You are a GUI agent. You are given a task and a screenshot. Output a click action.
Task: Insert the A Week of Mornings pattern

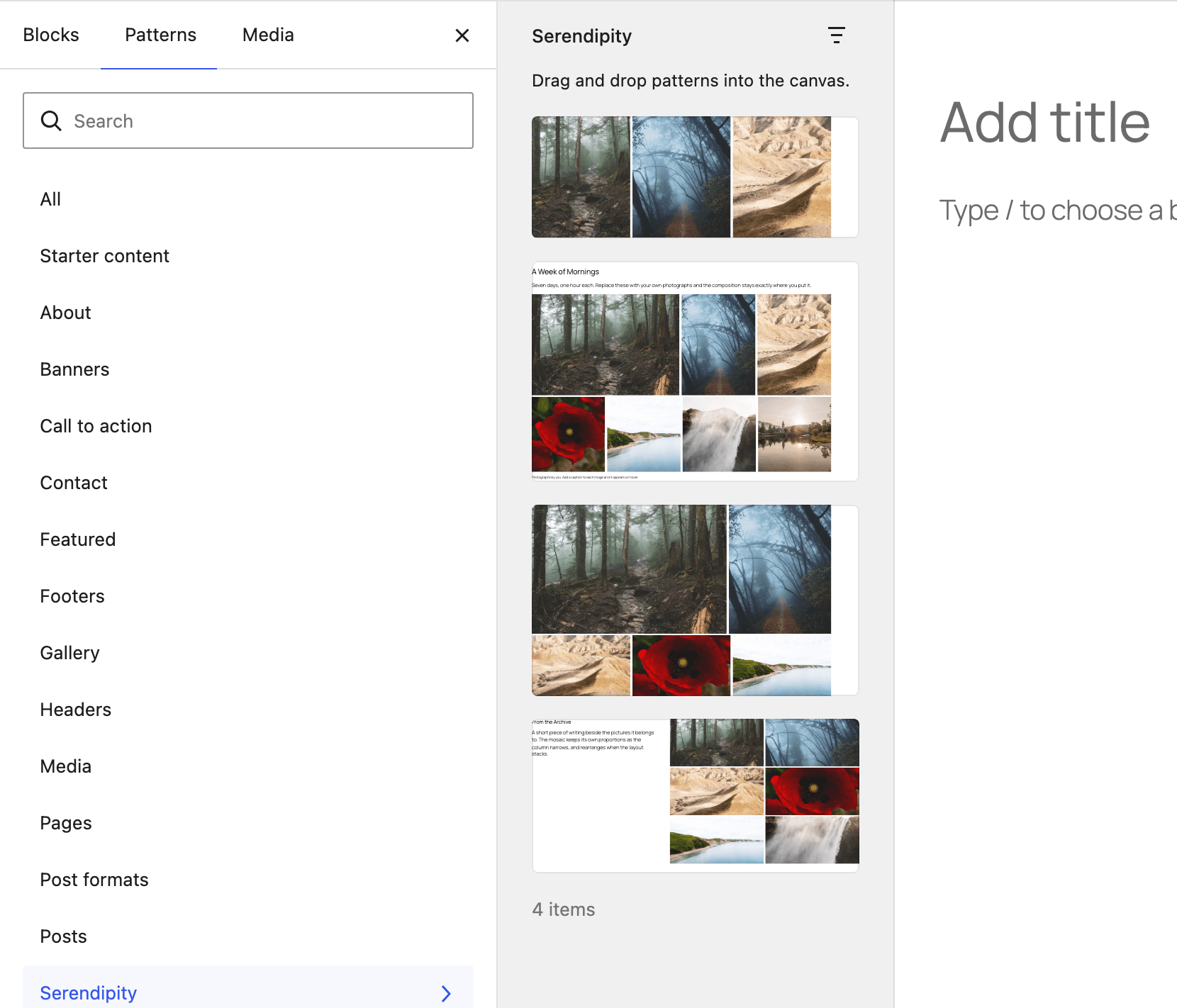(695, 371)
